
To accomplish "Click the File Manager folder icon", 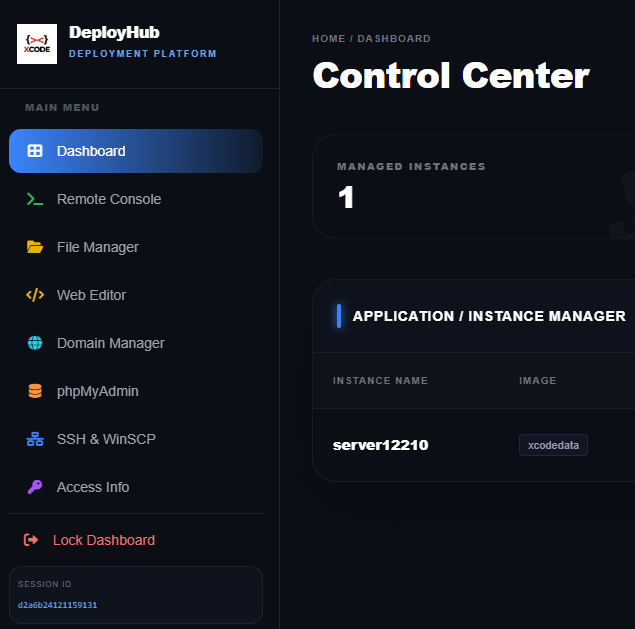I will 35,247.
